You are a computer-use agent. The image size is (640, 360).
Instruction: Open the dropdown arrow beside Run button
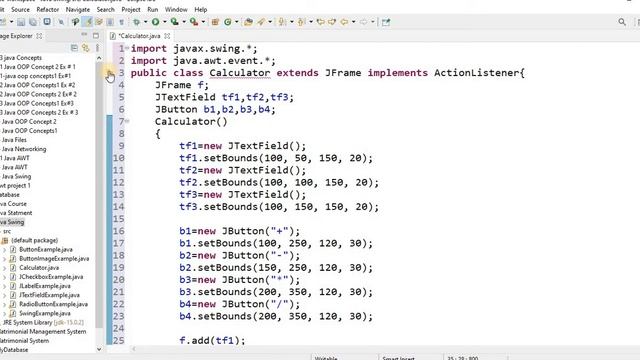[x=164, y=22]
